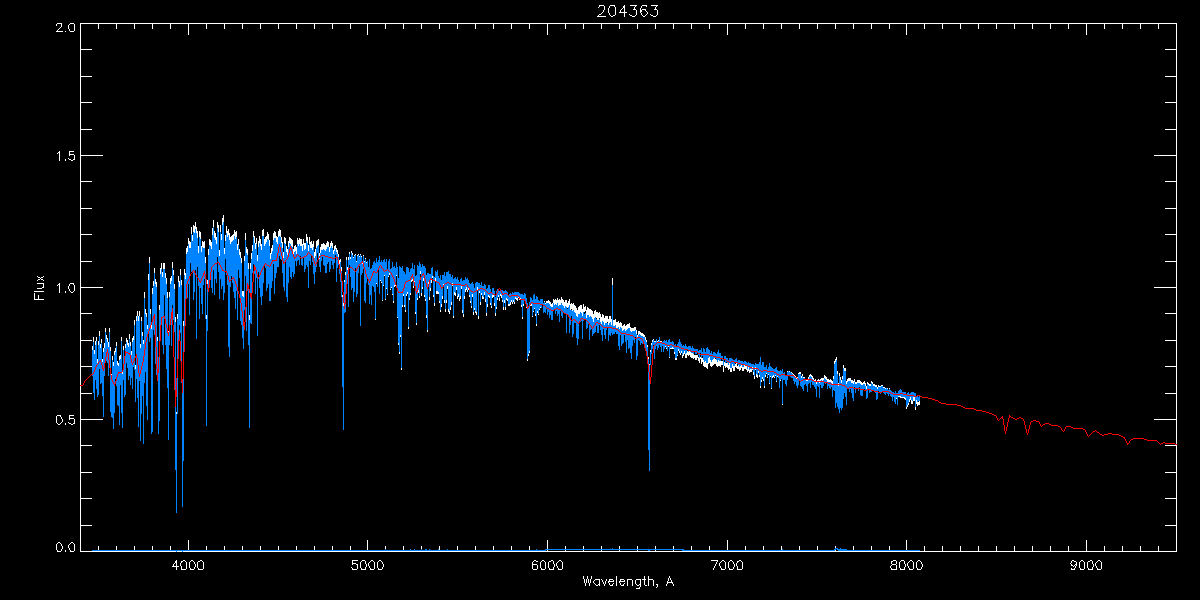Click the 9000 x-axis tick label
The width and height of the screenshot is (1200, 600).
click(x=1086, y=565)
